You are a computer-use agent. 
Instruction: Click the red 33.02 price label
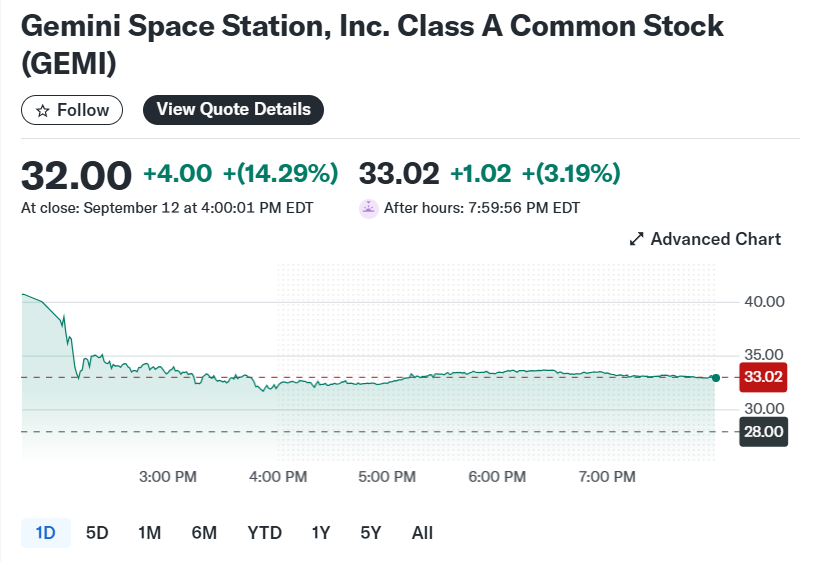(763, 377)
